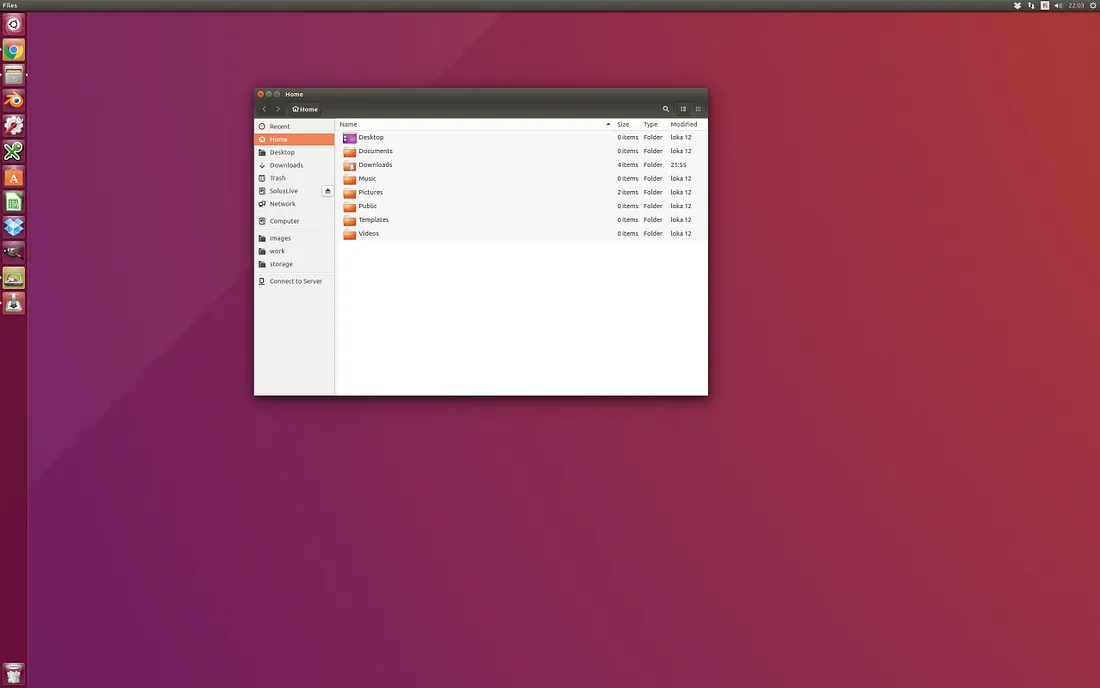The image size is (1100, 688).
Task: Open Google Chrome from the launcher
Action: pyautogui.click(x=13, y=50)
